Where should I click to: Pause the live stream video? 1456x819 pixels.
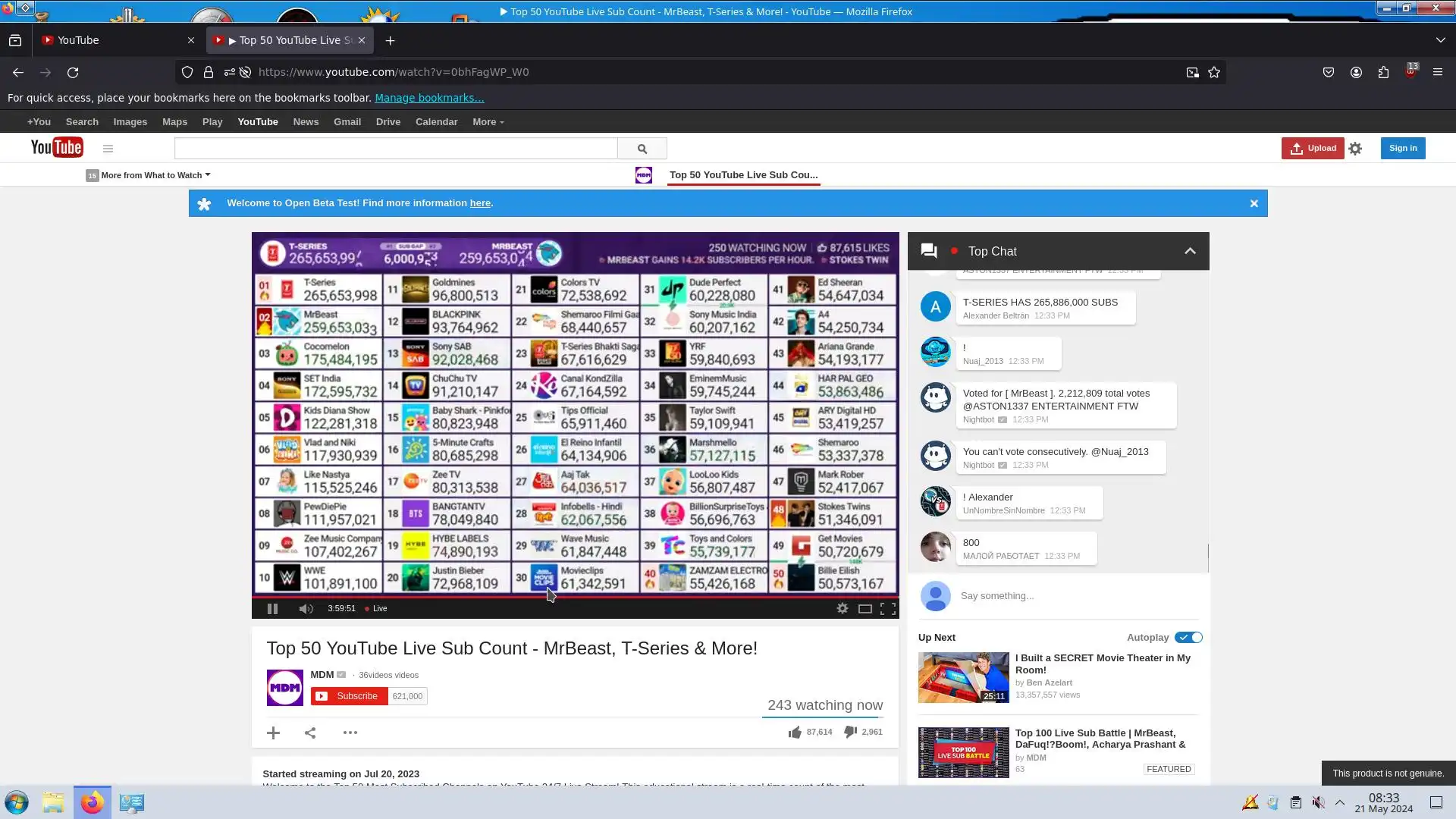click(x=272, y=609)
